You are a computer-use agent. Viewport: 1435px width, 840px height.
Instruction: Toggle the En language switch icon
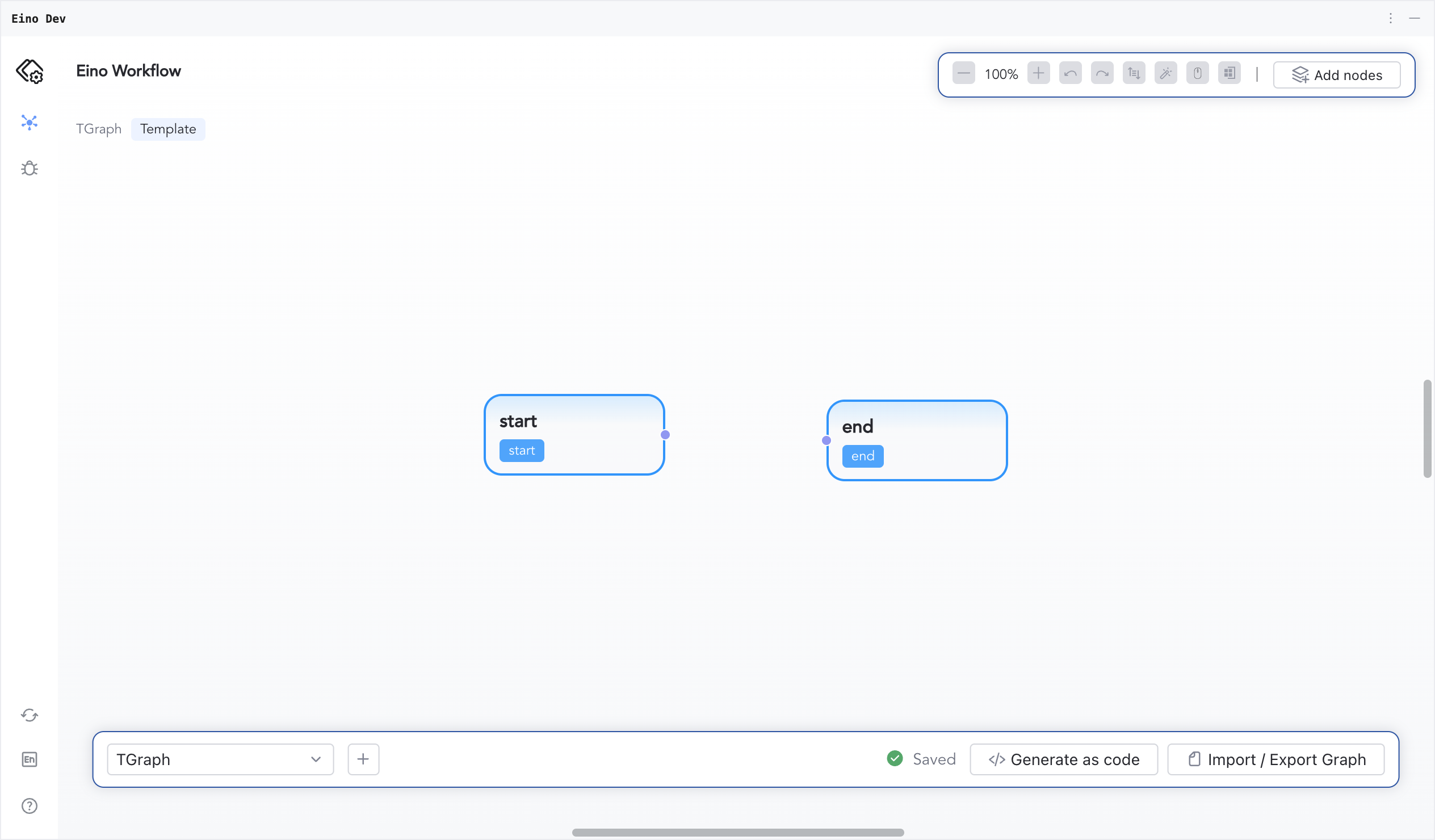point(30,760)
